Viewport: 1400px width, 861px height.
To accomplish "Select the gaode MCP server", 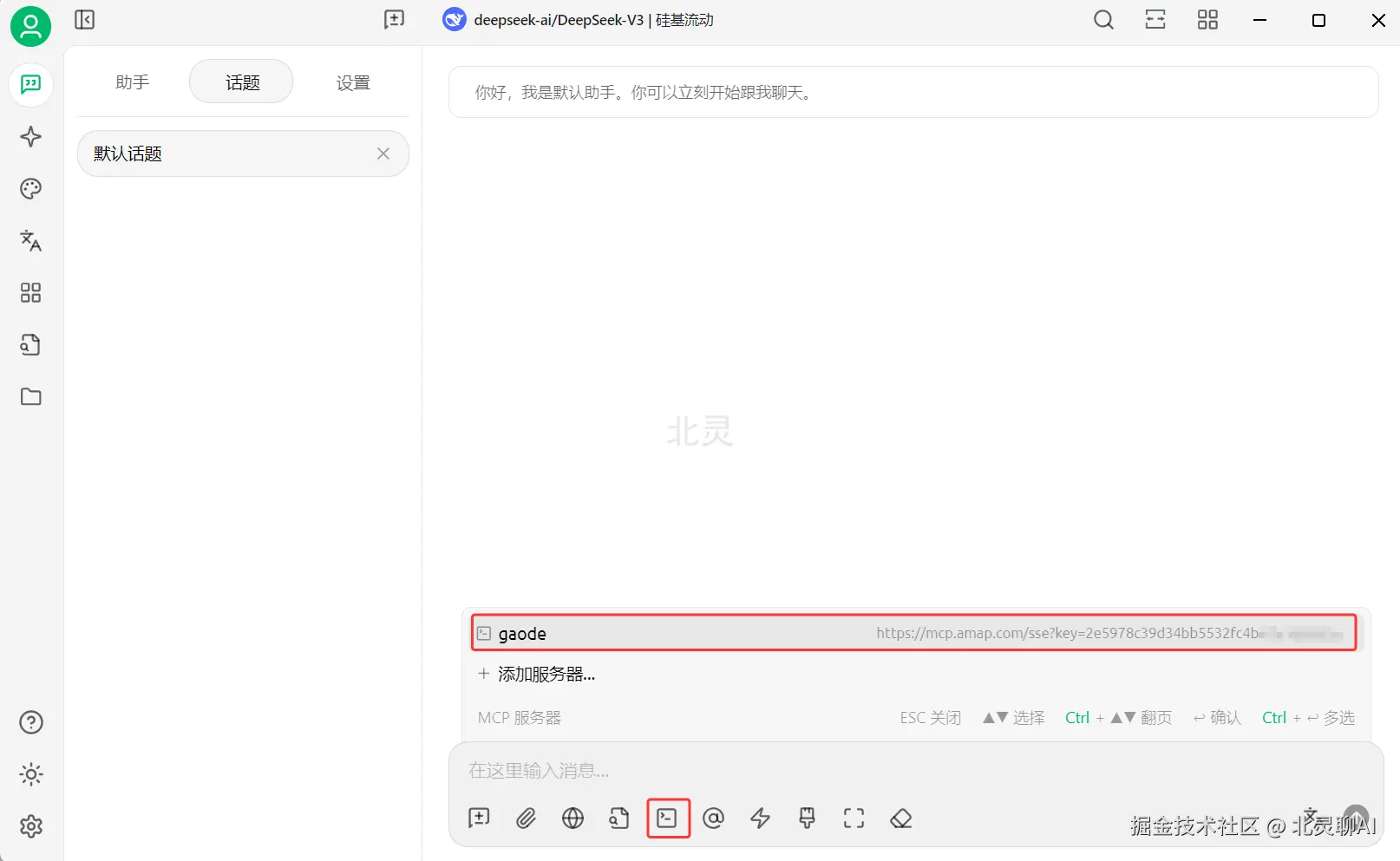I will pyautogui.click(x=914, y=633).
